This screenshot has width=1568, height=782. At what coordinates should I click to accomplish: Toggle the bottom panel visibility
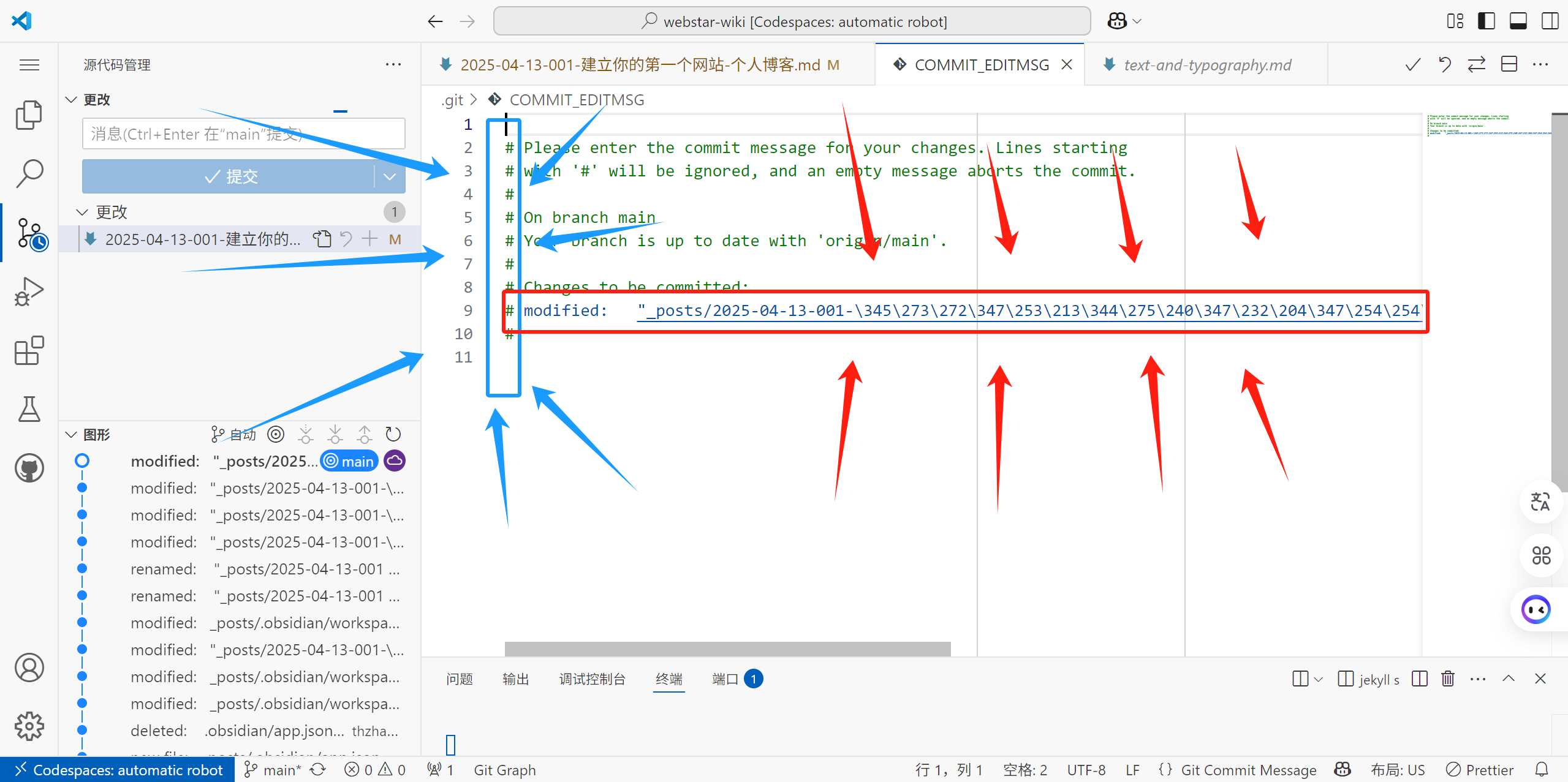(1518, 21)
